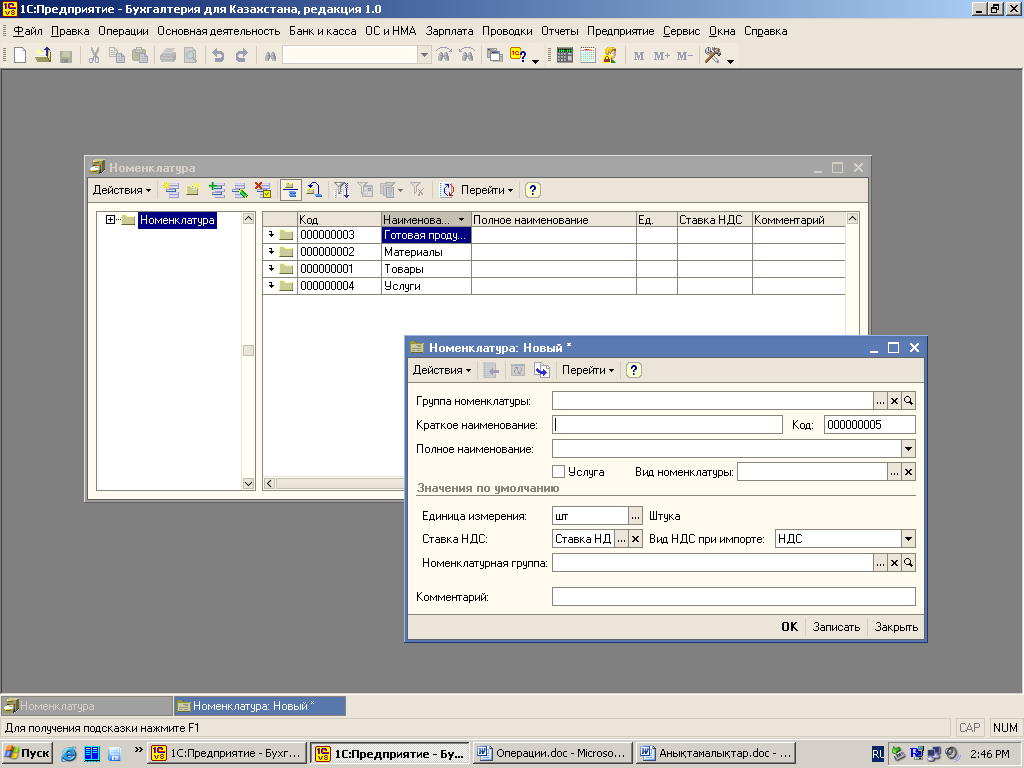Click the Код field with 000000005
Image resolution: width=1024 pixels, height=768 pixels.
[869, 424]
